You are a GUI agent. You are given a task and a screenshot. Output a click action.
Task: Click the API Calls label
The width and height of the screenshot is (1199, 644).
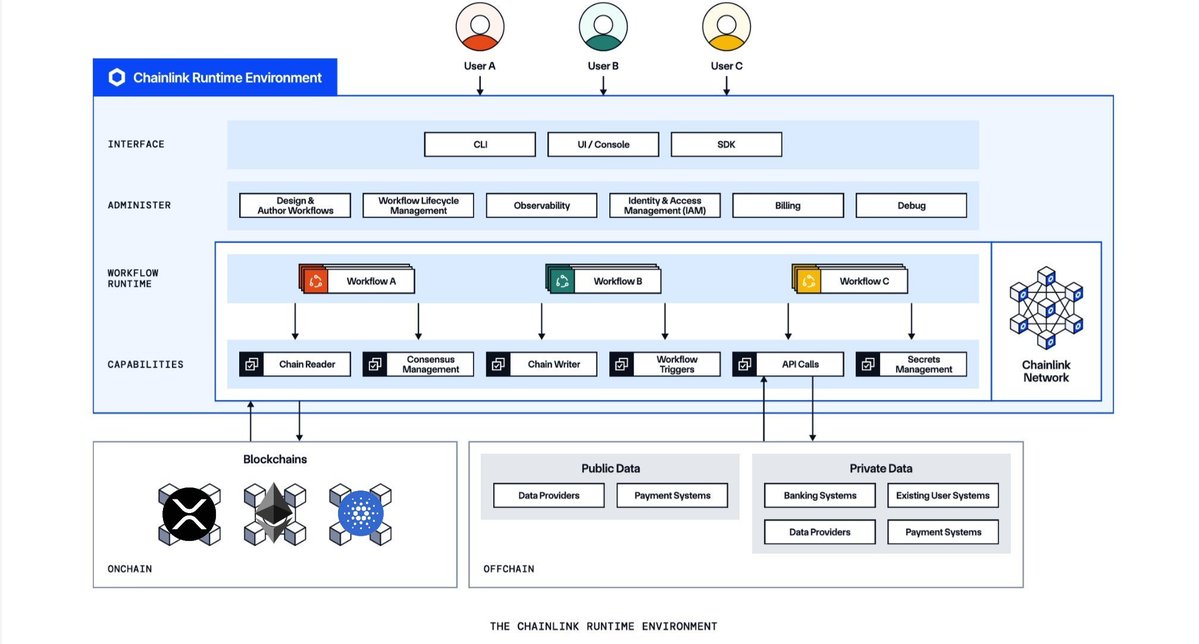tap(800, 364)
